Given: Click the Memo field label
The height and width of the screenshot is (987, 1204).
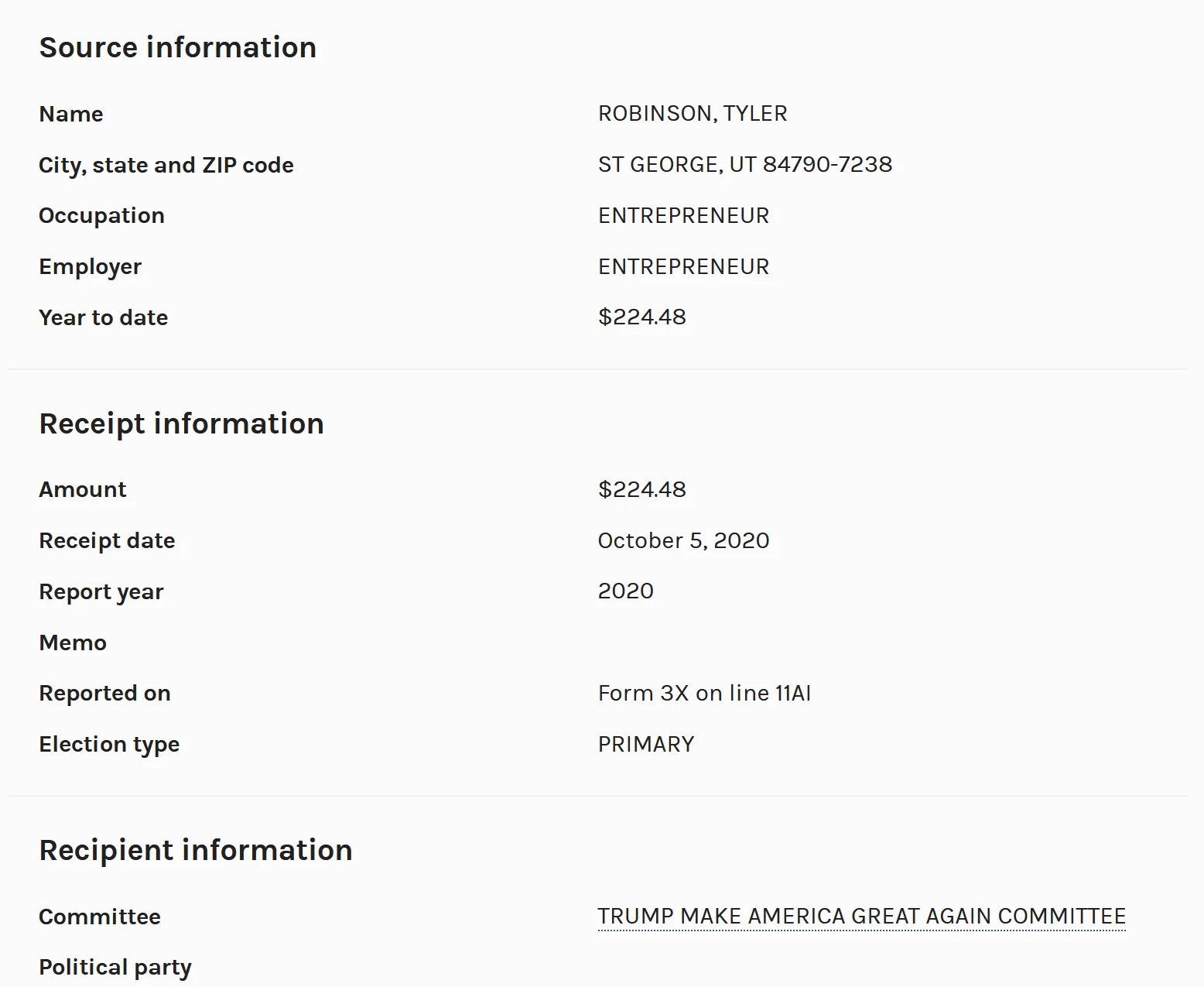Looking at the screenshot, I should [x=73, y=643].
